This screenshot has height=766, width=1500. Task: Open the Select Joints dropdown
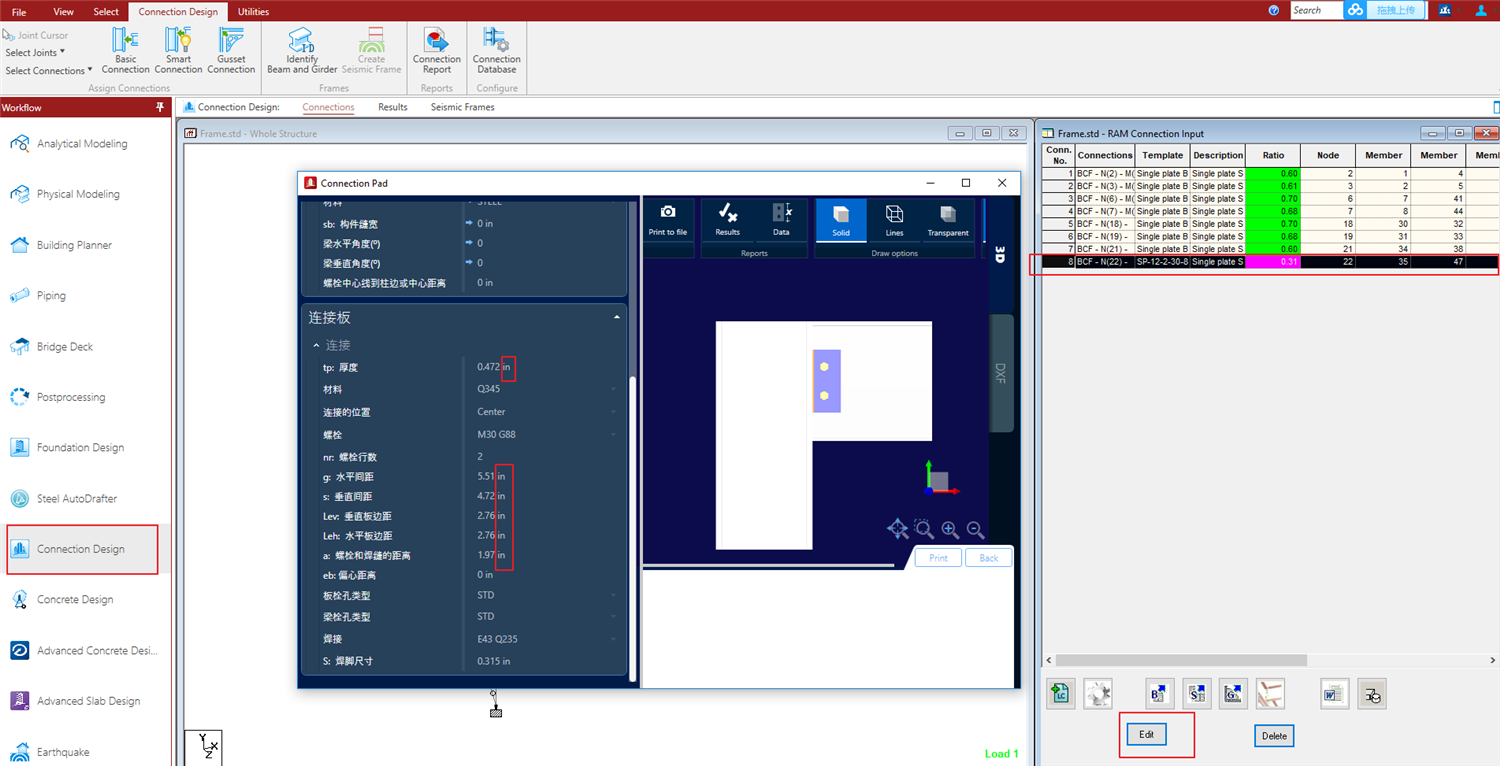[35, 53]
